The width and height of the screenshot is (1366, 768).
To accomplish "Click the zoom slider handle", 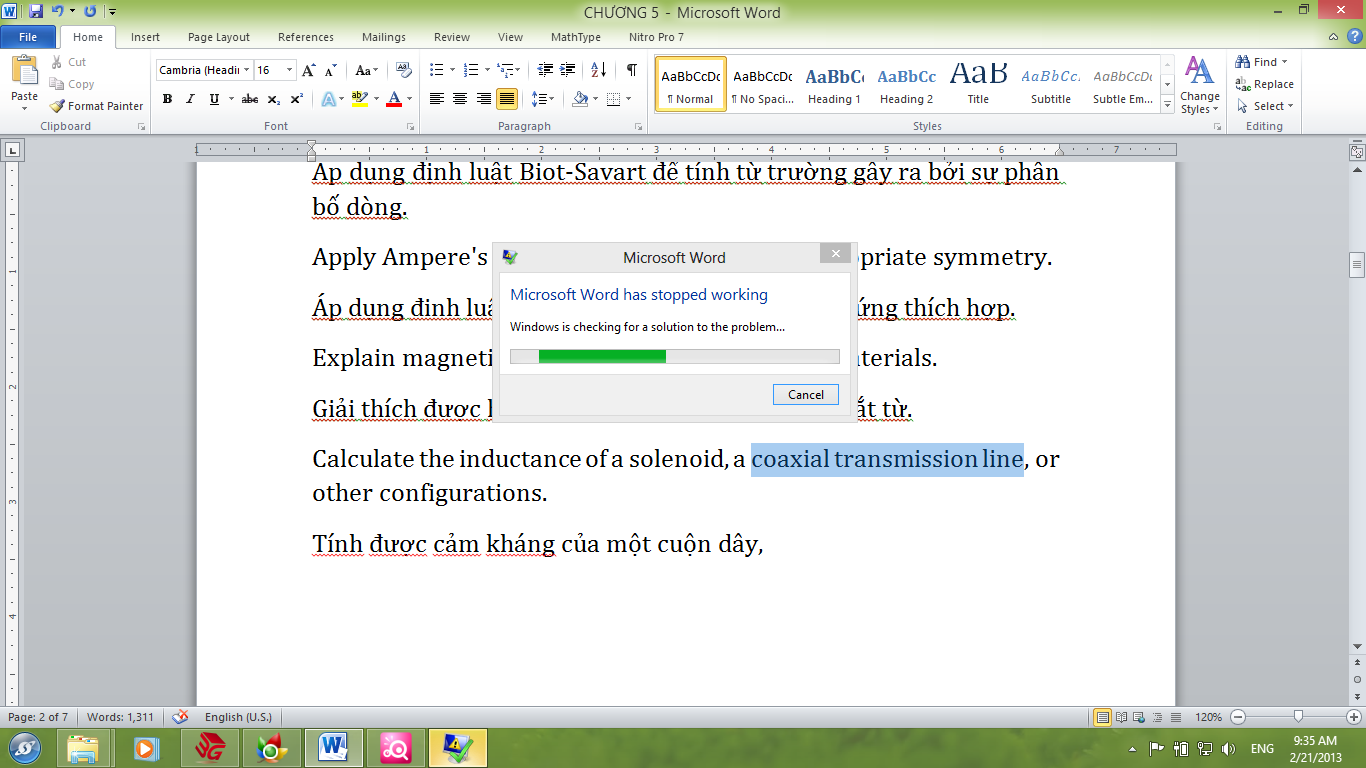I will click(1298, 717).
